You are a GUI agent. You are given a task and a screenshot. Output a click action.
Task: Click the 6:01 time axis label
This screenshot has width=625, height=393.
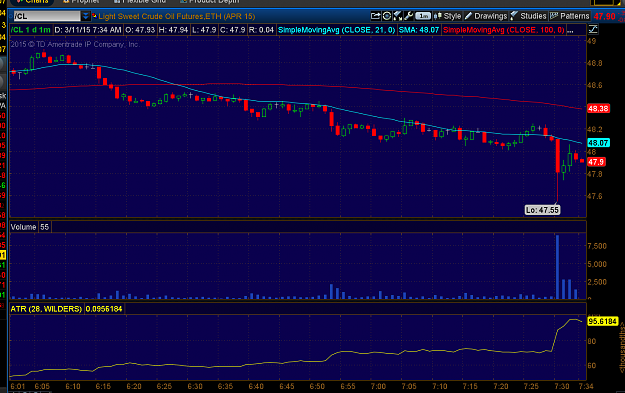click(18, 386)
